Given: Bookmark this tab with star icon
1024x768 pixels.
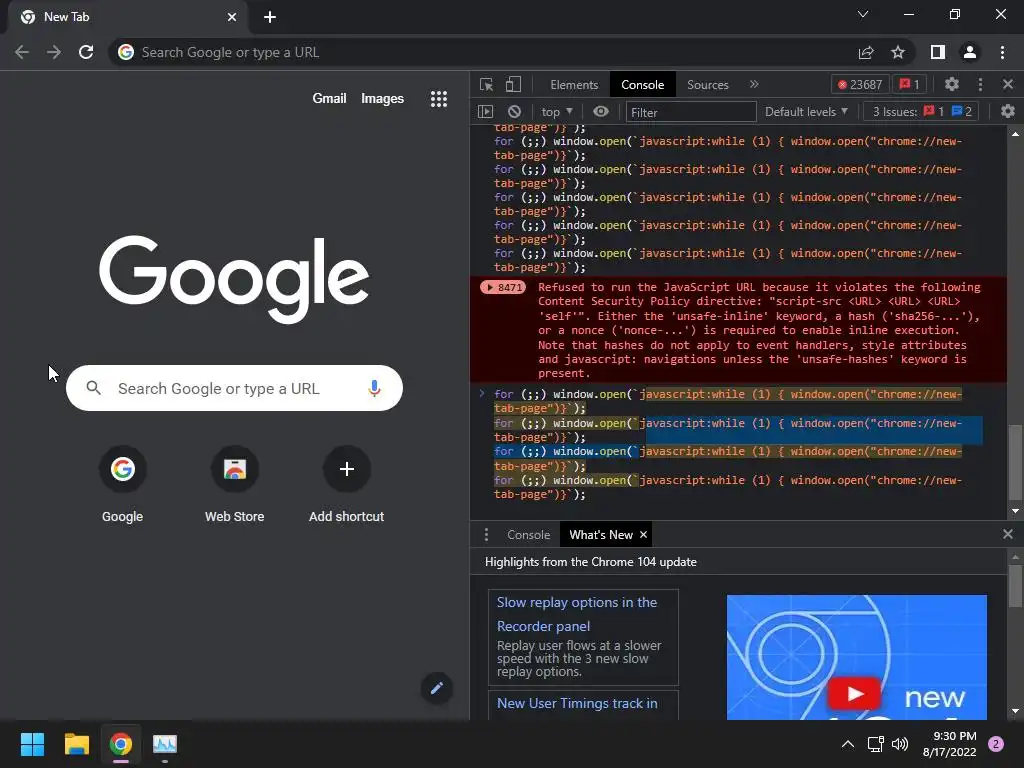Looking at the screenshot, I should 898,52.
